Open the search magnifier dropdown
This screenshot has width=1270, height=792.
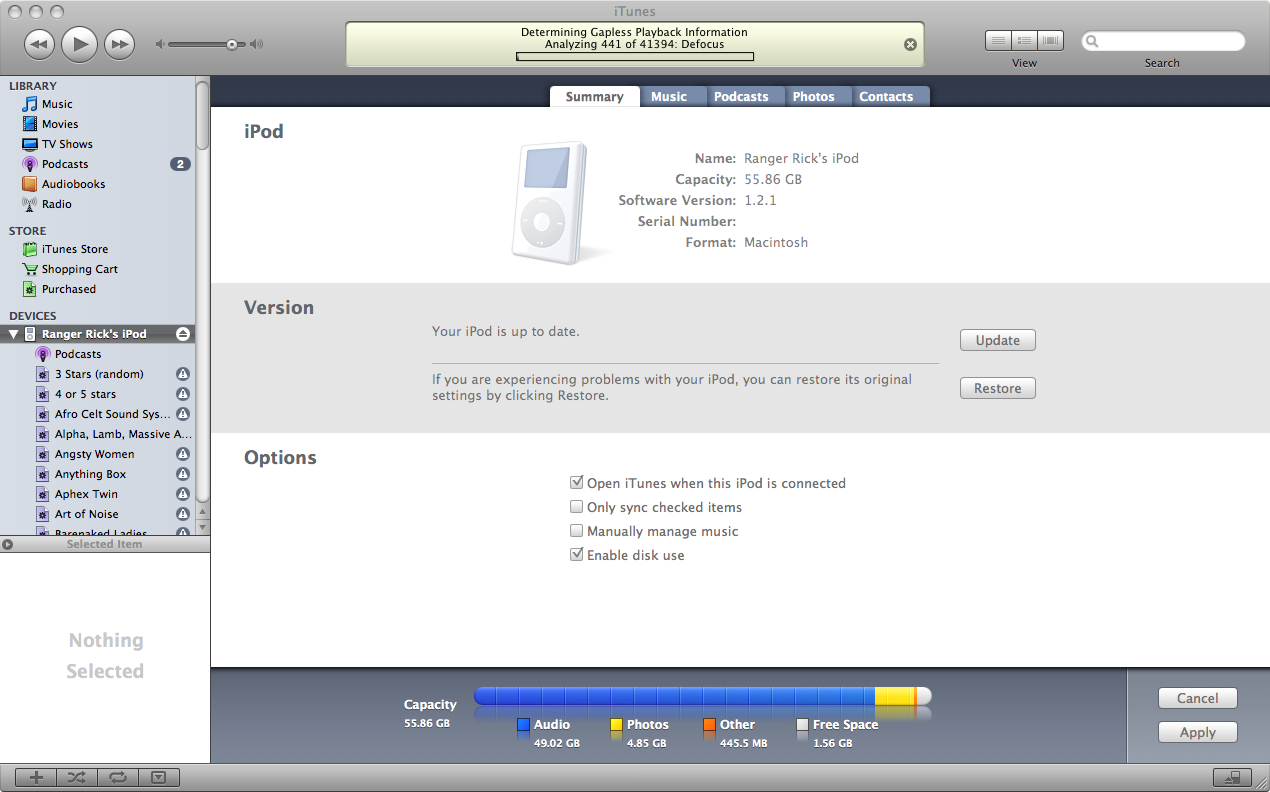tap(1092, 41)
